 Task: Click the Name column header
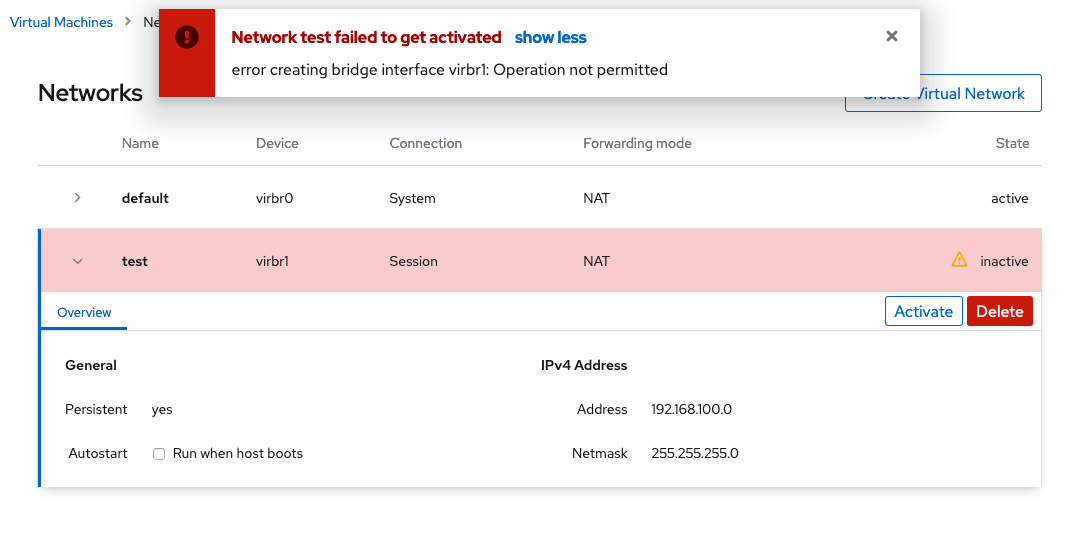pos(140,143)
